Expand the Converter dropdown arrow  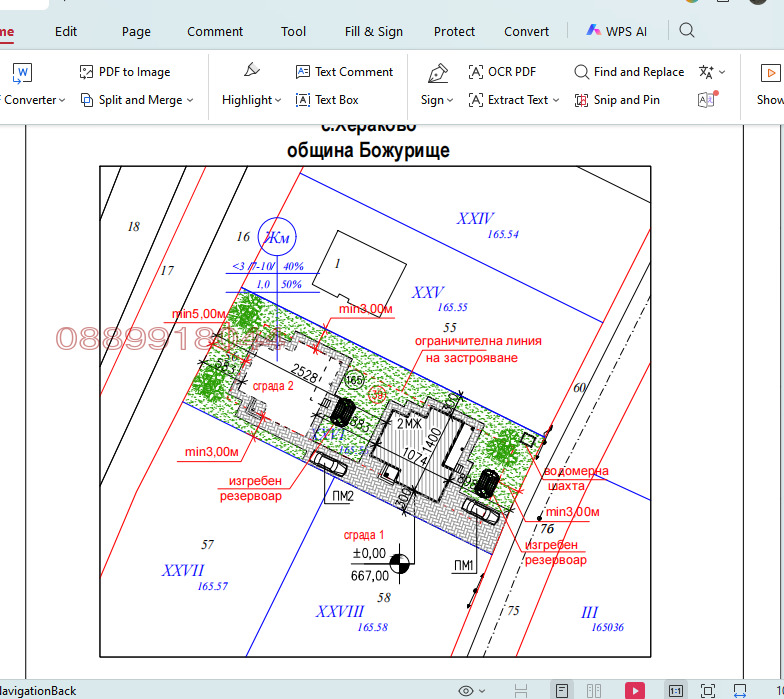tap(62, 100)
